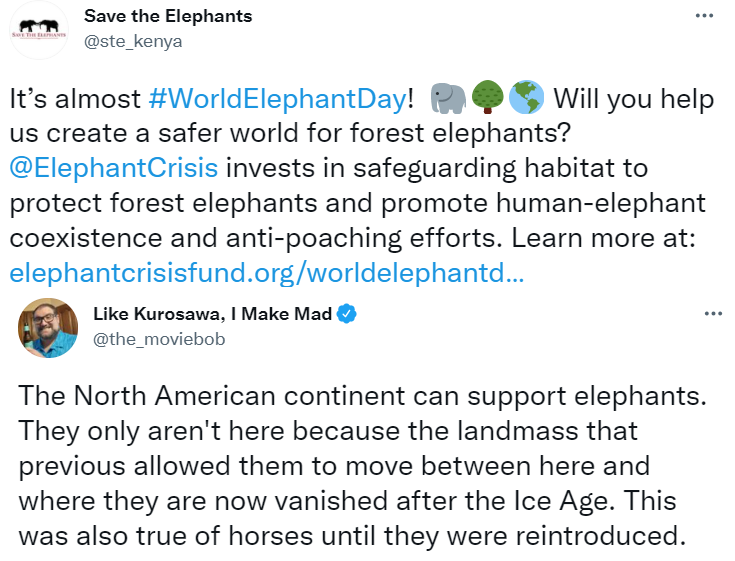The width and height of the screenshot is (735, 561).
Task: Open more options on Save the Elephants tweet
Action: [x=704, y=16]
